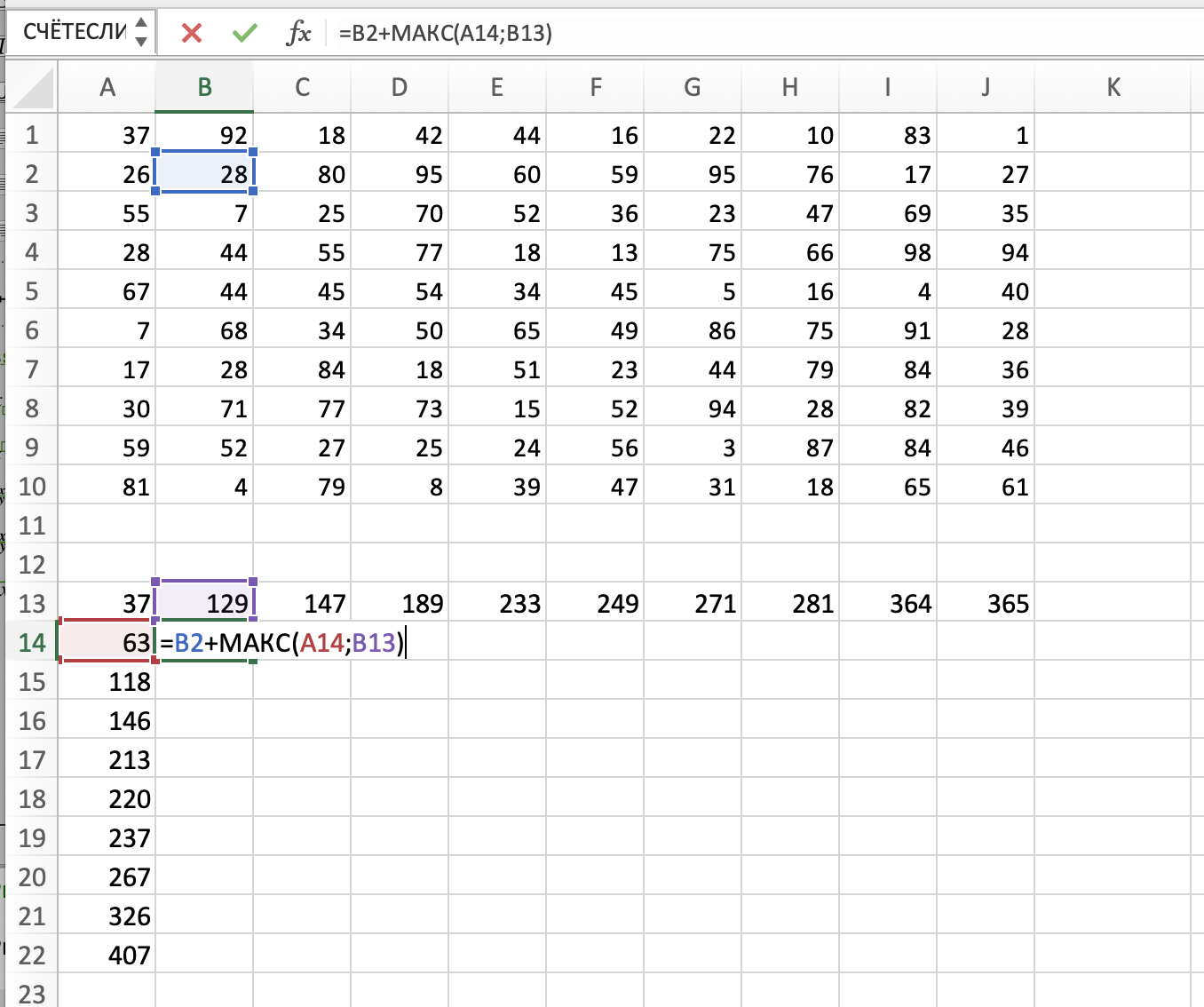Click cell I4 containing 98
The image size is (1204, 1007).
[x=888, y=252]
